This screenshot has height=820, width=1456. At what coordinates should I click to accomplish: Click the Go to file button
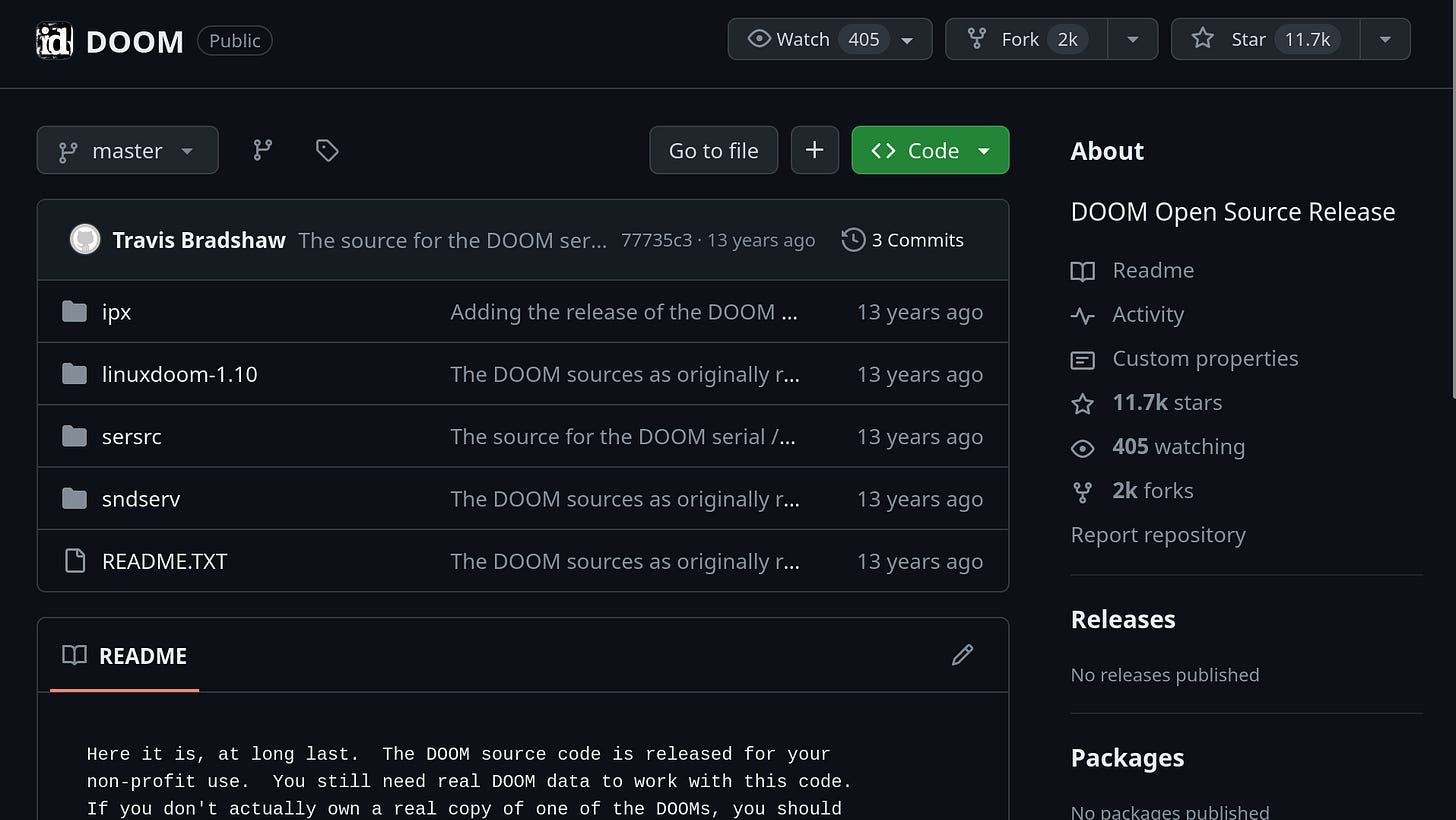click(714, 150)
